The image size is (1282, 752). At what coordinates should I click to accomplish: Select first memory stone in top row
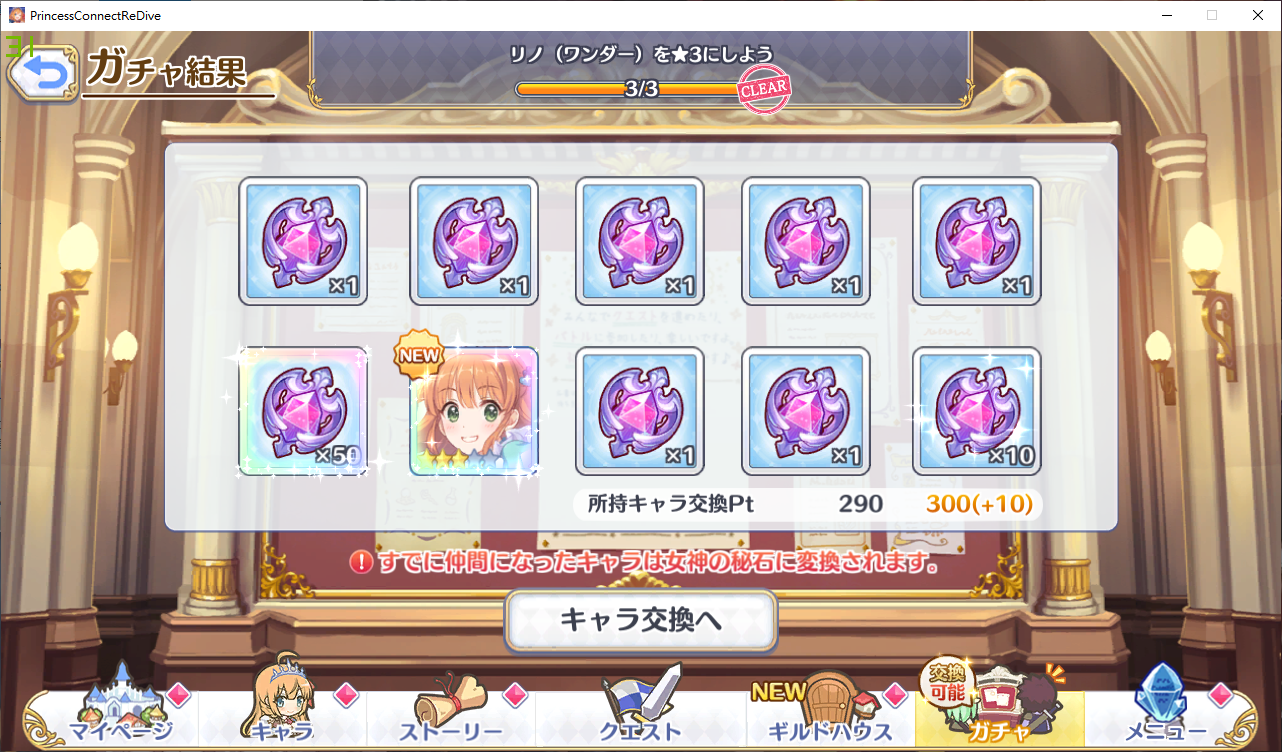coord(303,241)
